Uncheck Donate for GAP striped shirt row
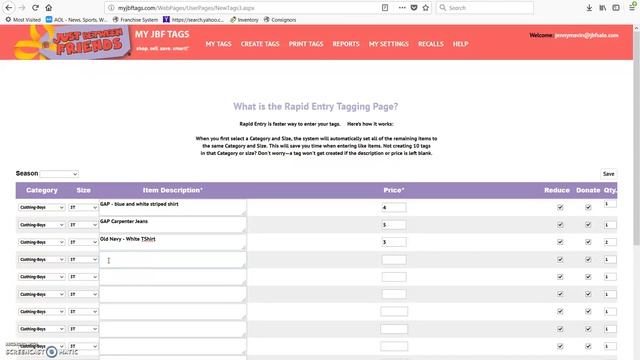Image resolution: width=640 pixels, height=360 pixels. [x=588, y=207]
